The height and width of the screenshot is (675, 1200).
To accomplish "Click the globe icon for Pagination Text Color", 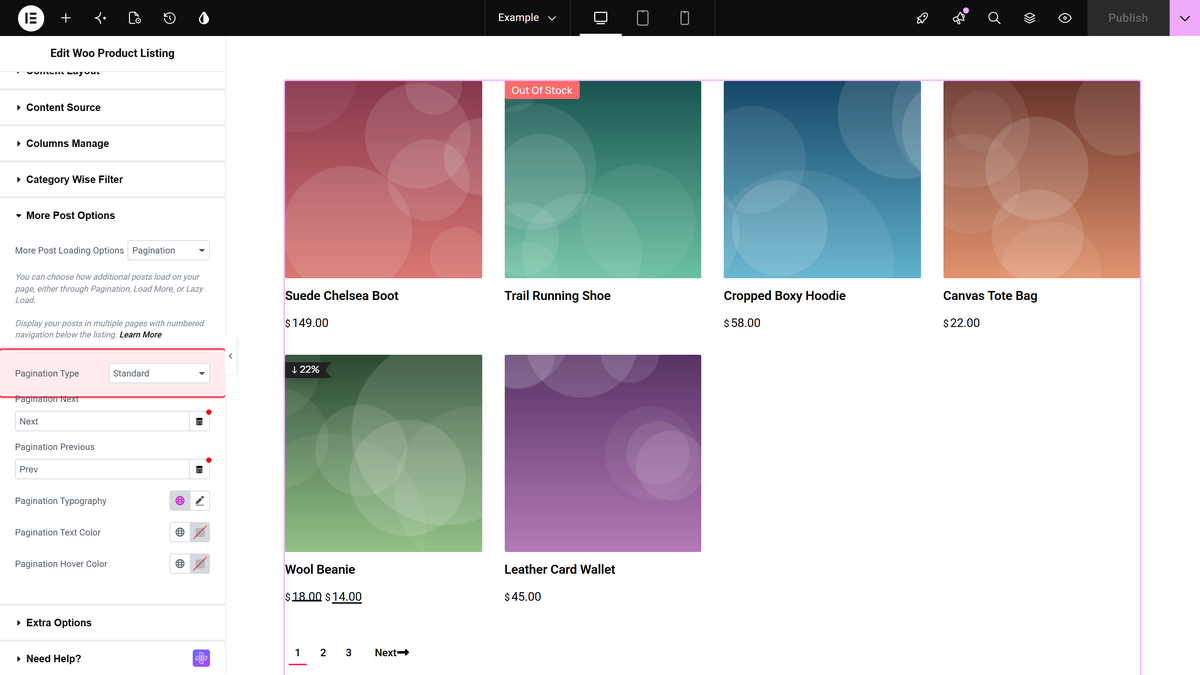I will pos(180,533).
